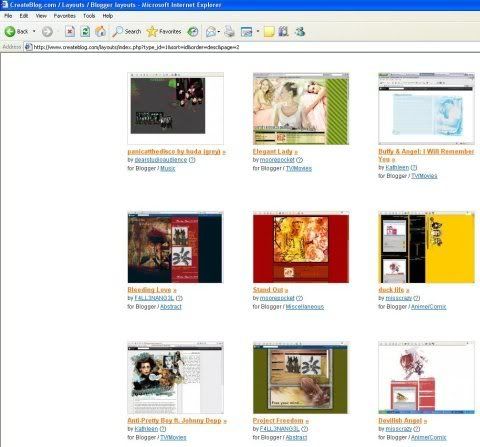Expand the Edit icon dropdown arrow
Viewport: 480px width, 447px height.
click(258, 31)
